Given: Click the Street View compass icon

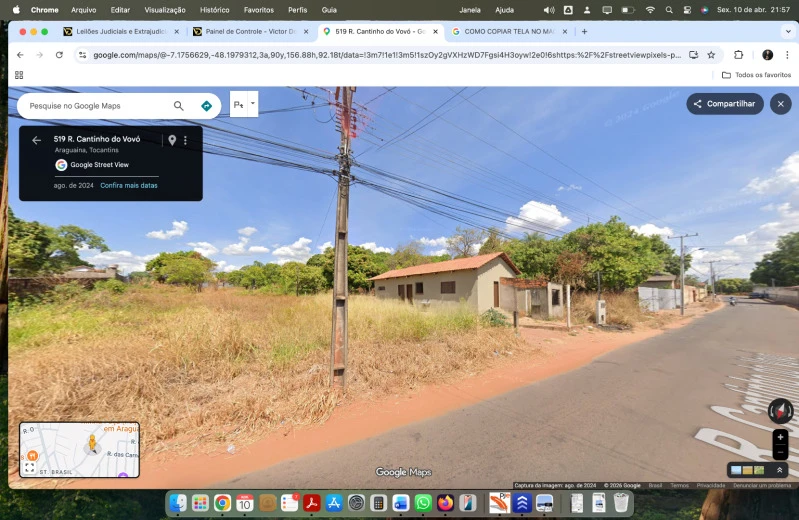Looking at the screenshot, I should tap(780, 411).
